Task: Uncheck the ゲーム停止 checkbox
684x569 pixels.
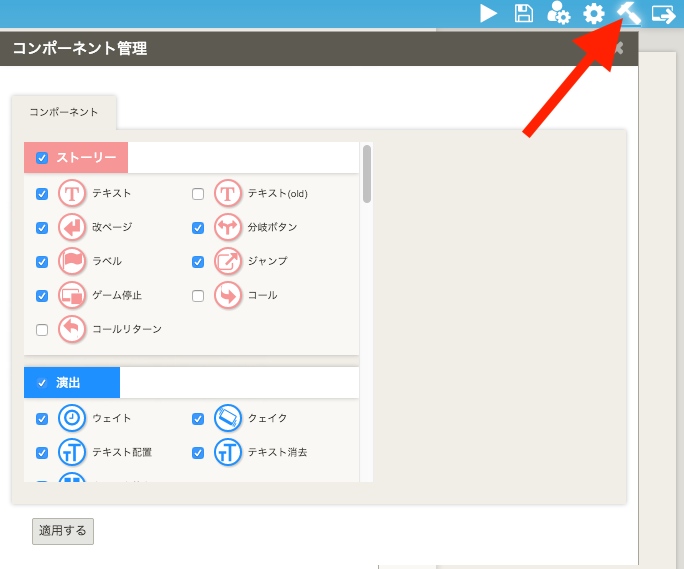Action: point(42,296)
